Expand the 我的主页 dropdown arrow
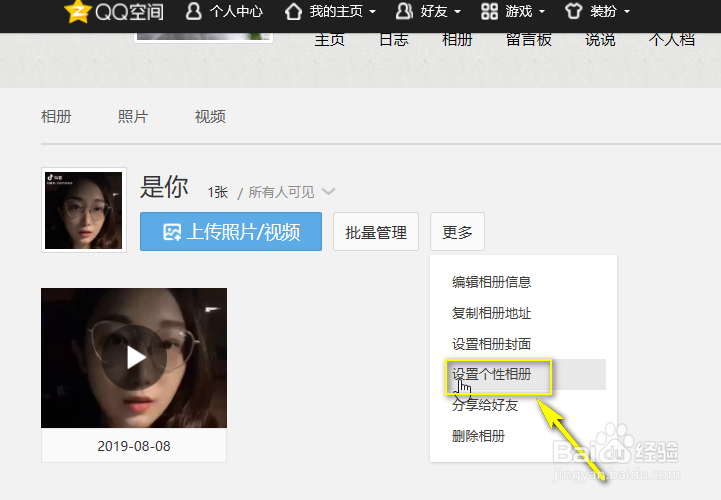Screen dimensions: 721x500 (372, 11)
